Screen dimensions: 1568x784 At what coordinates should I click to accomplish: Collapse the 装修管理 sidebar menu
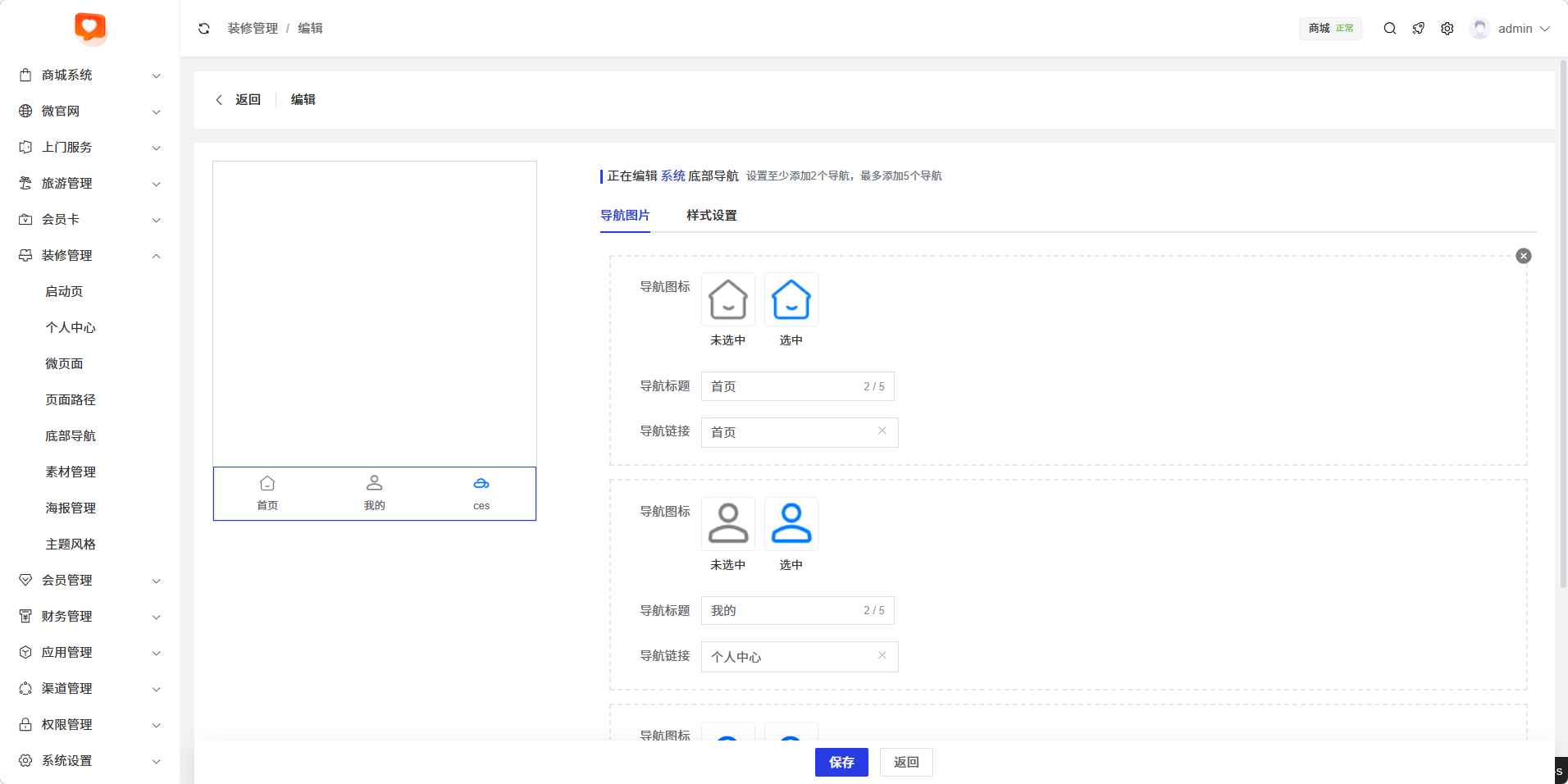pyautogui.click(x=89, y=256)
